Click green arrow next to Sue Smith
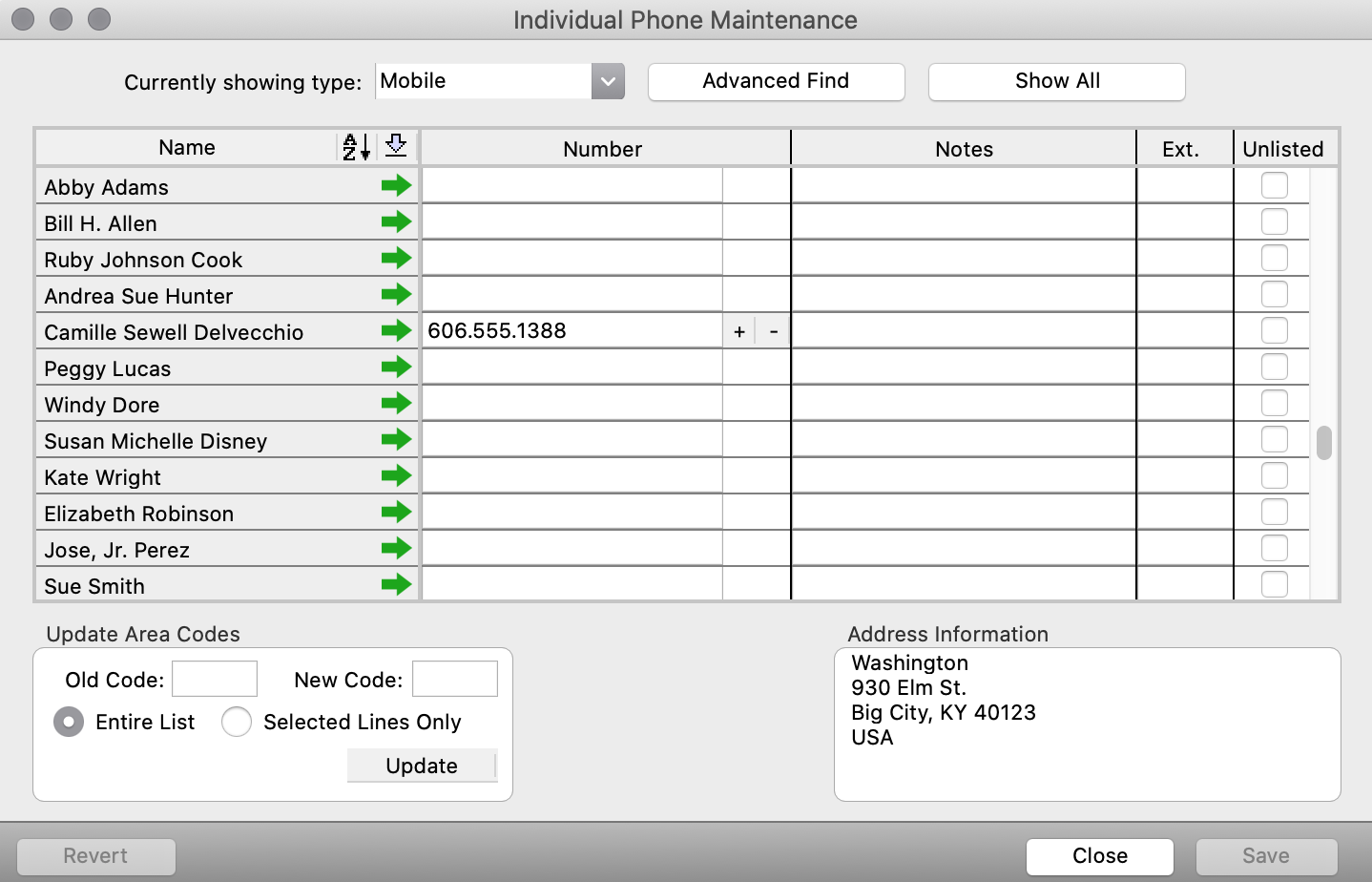Viewport: 1372px width, 882px height. [396, 585]
